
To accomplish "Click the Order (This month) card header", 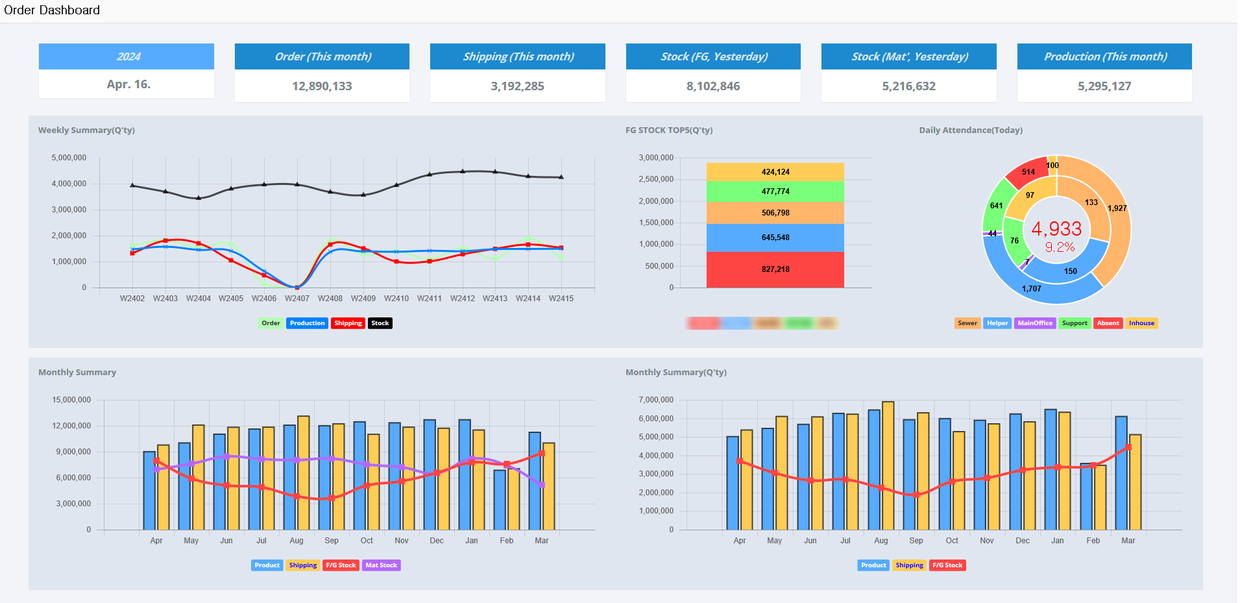I will pyautogui.click(x=322, y=56).
